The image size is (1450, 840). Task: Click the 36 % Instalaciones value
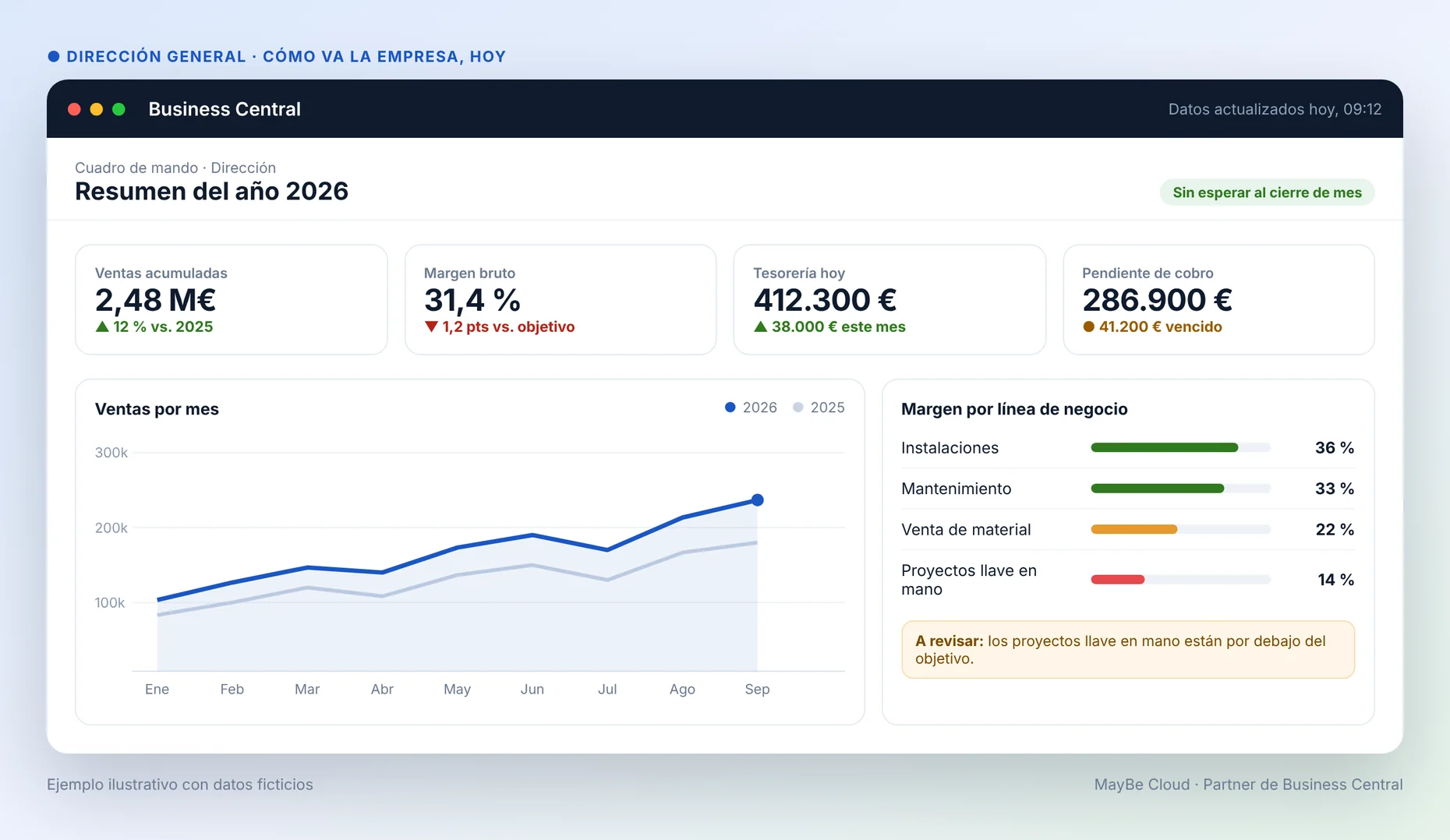pyautogui.click(x=1335, y=448)
